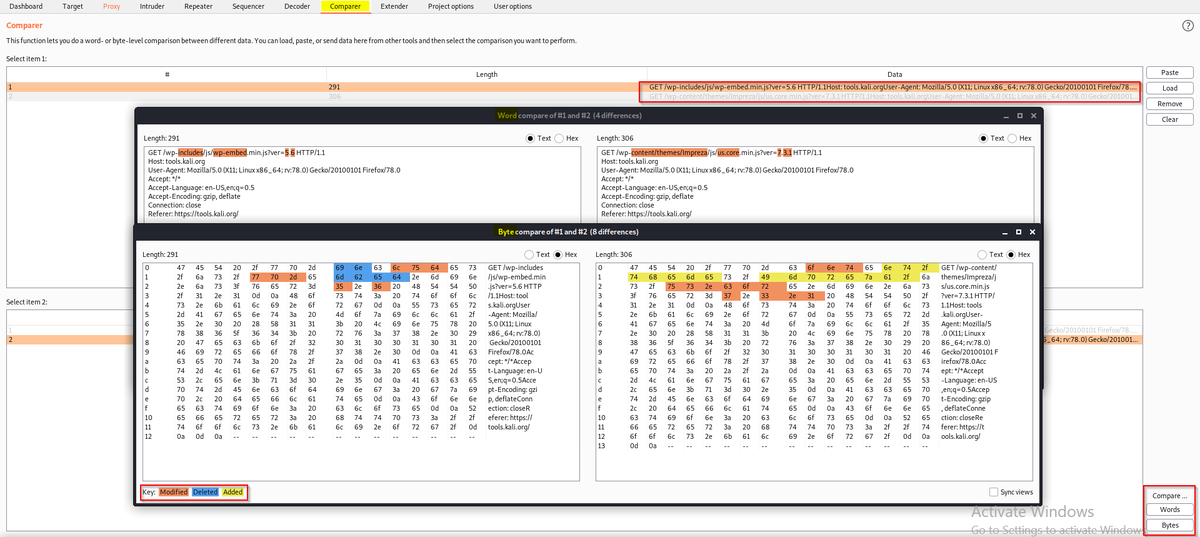Click the Deleted key color swatch
The image size is (1200, 537).
tap(205, 492)
